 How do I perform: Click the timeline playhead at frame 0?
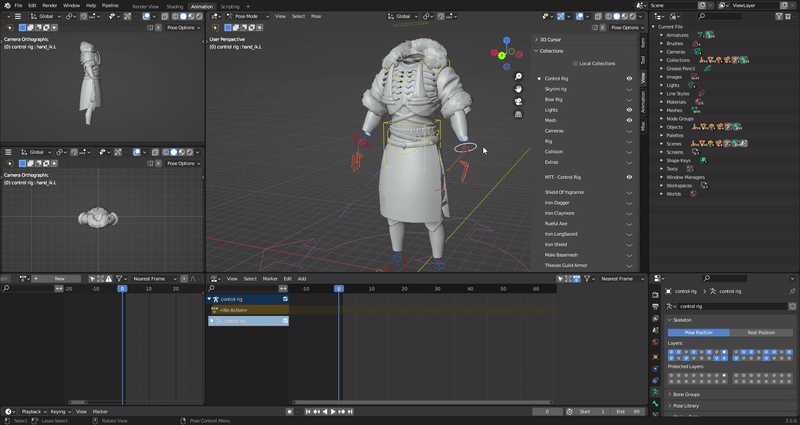(338, 289)
